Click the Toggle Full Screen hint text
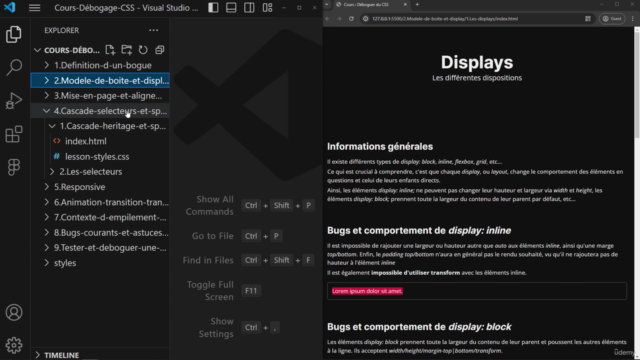The height and width of the screenshot is (360, 640). pyautogui.click(x=210, y=291)
